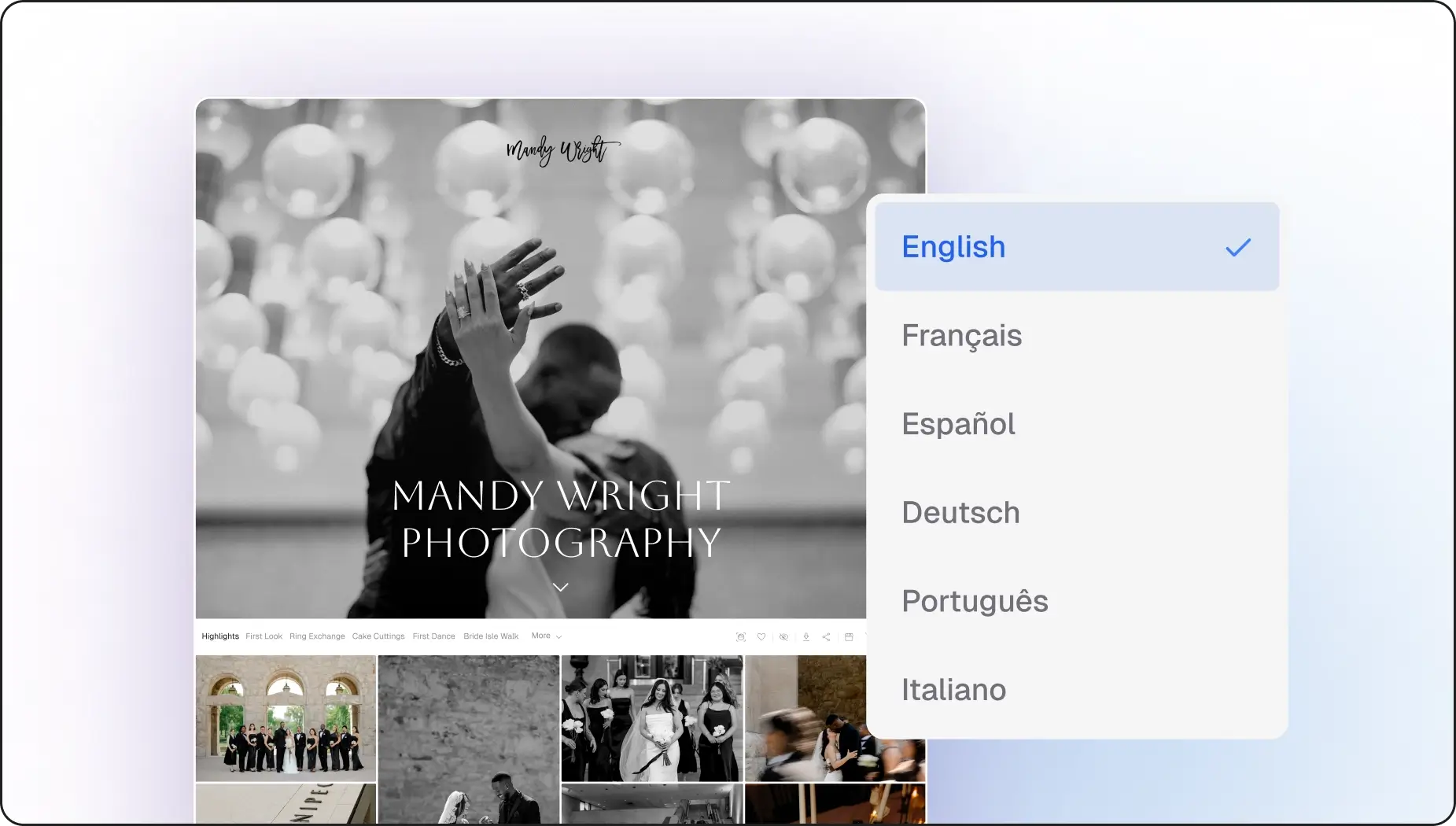
Task: Open the face recognition filter icon
Action: pyautogui.click(x=740, y=637)
